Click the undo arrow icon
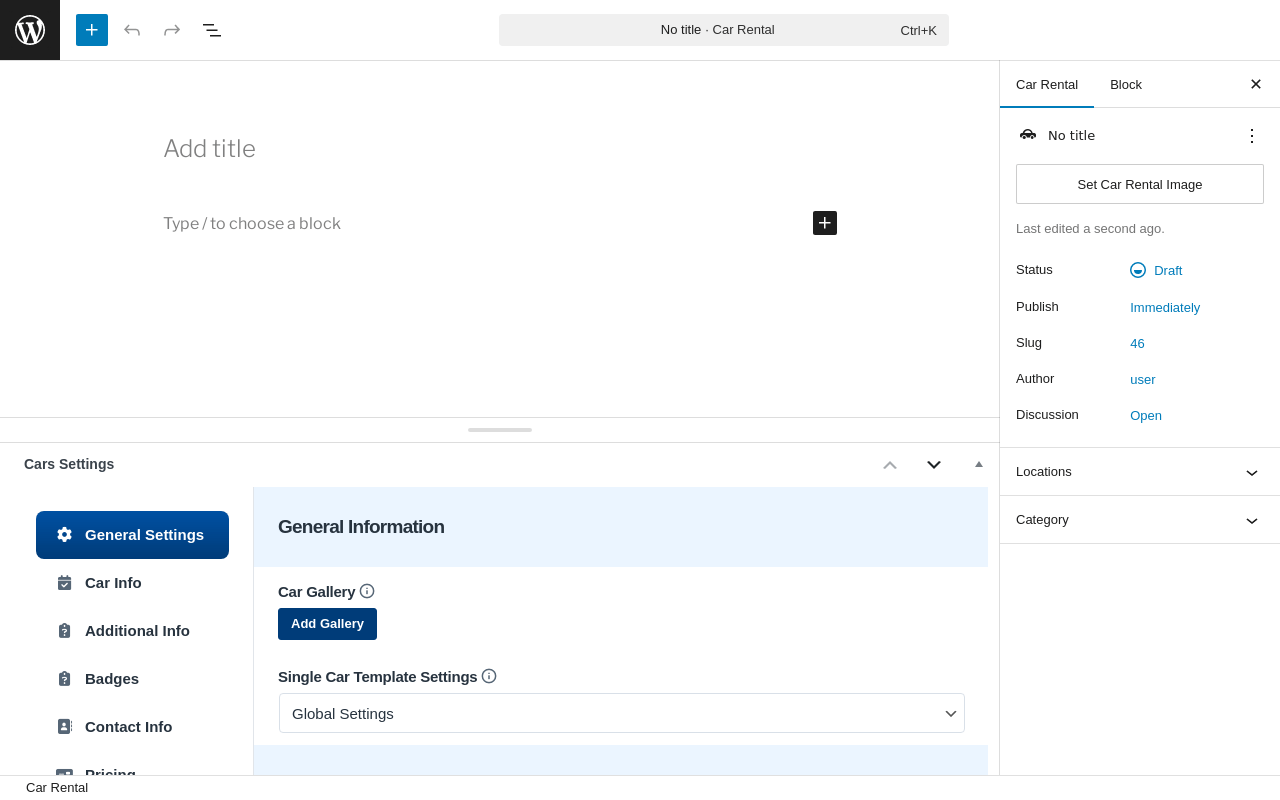1280x800 pixels. coord(132,30)
